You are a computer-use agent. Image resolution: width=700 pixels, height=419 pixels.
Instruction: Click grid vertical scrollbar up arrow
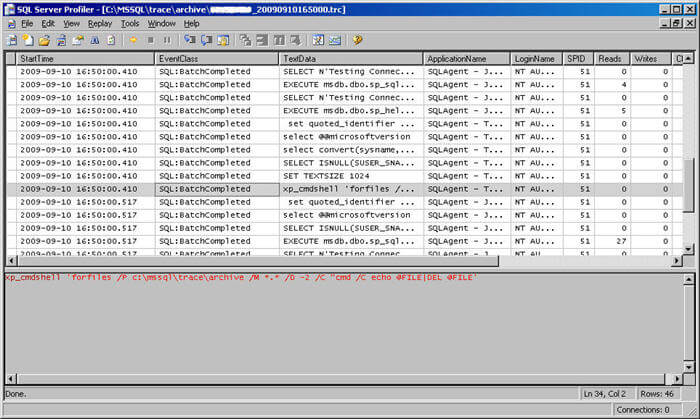coord(688,58)
